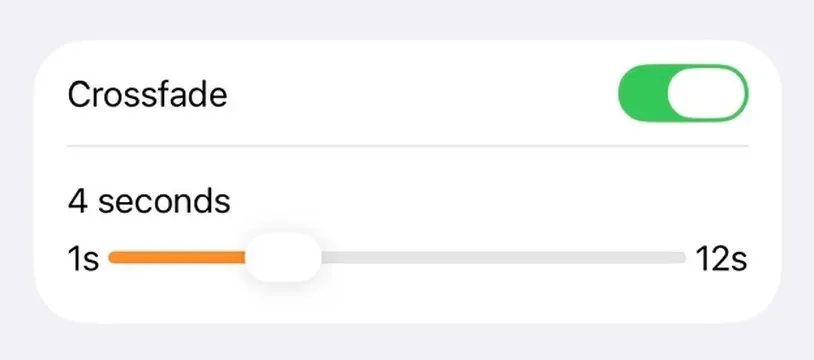The image size is (814, 360).
Task: Click the slider's white thumb handle
Action: tap(283, 258)
